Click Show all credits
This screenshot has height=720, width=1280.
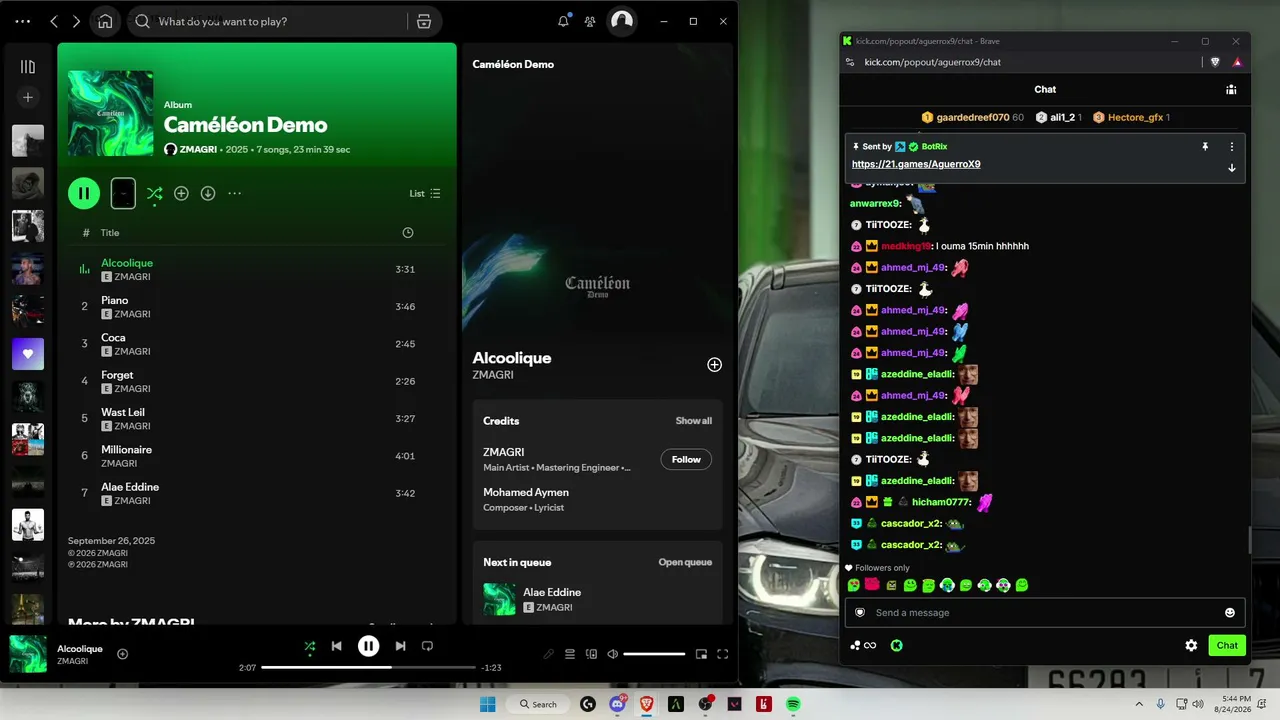693,421
